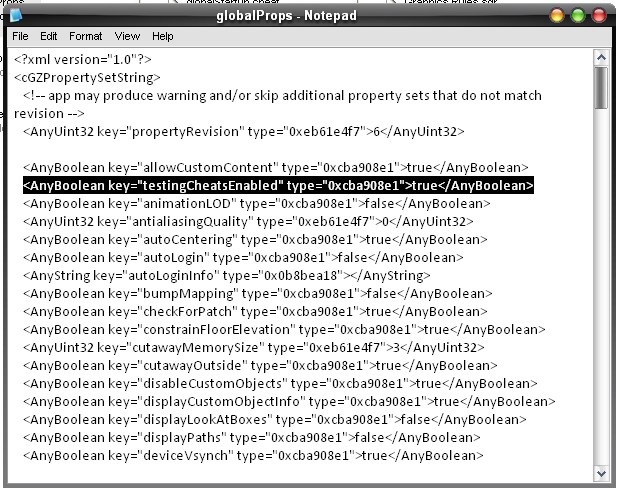Viewport: 618px width, 493px height.
Task: Open the File menu
Action: (x=20, y=36)
